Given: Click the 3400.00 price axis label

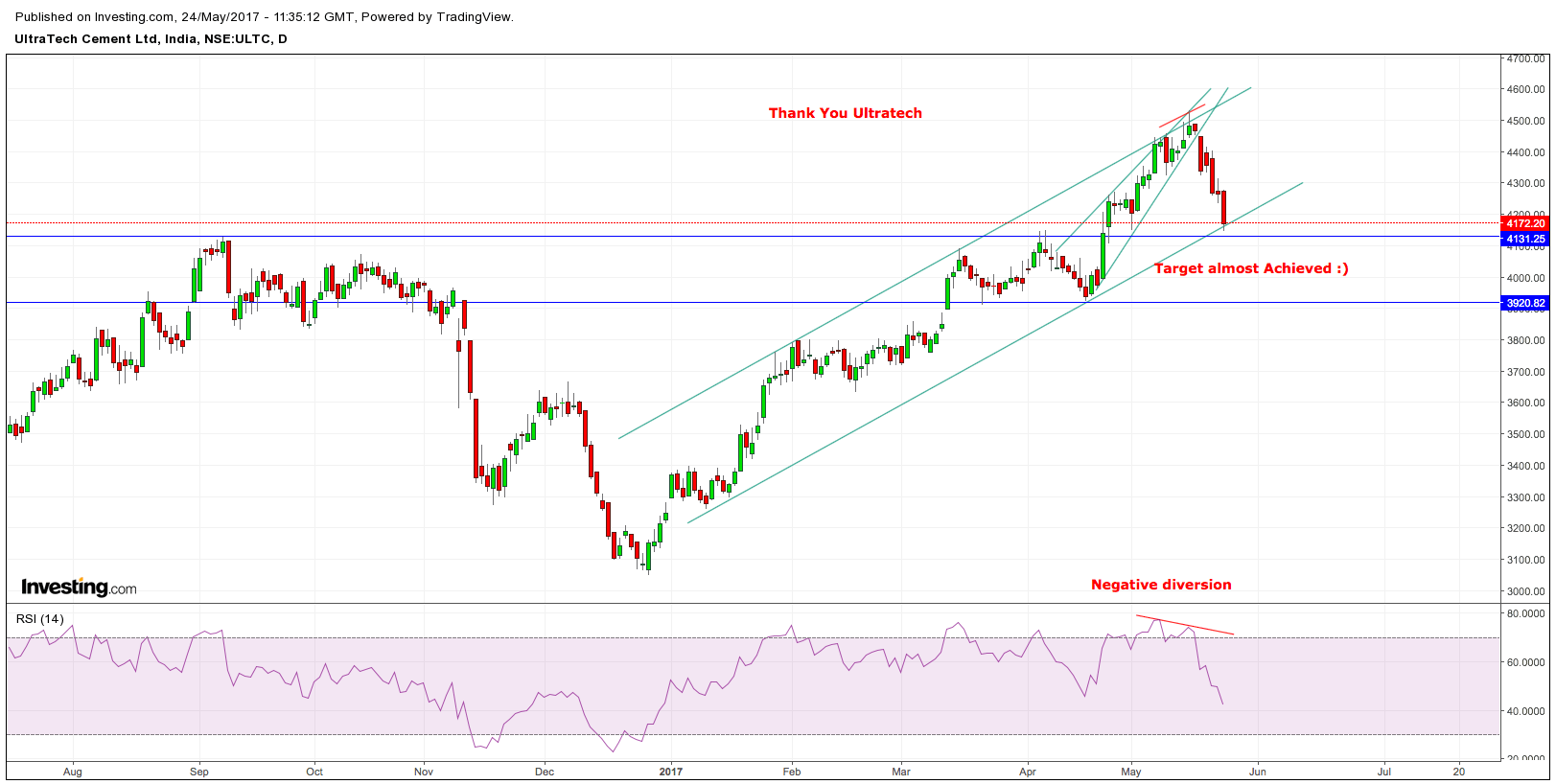Looking at the screenshot, I should pos(1525,466).
